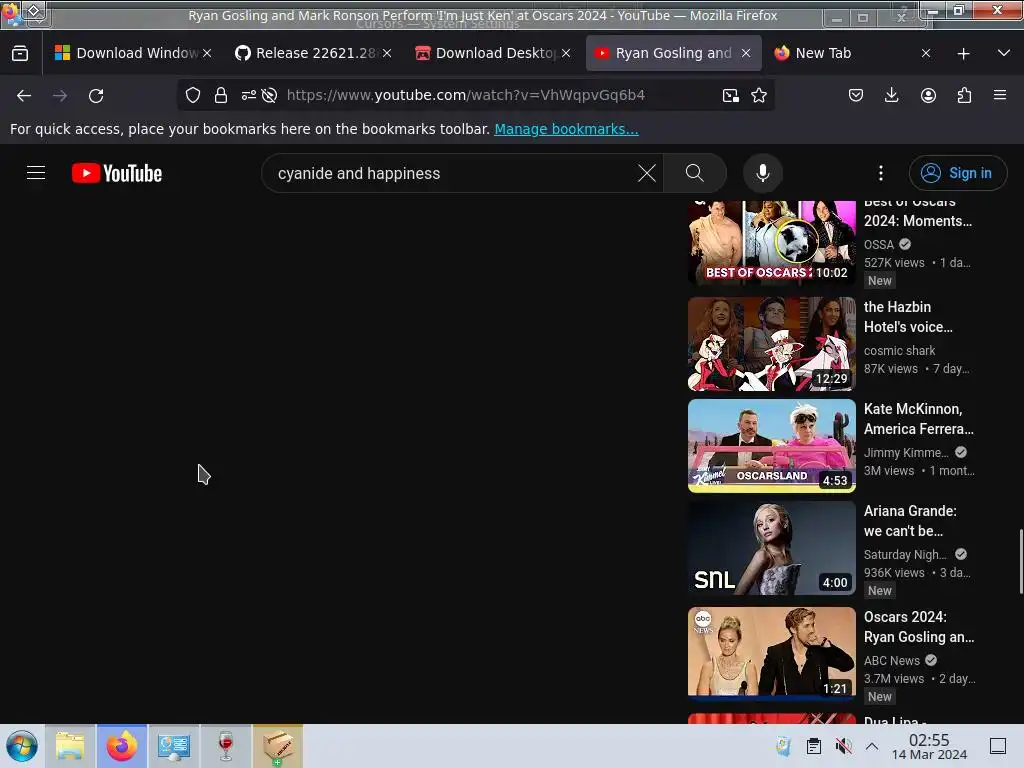Open YouTube settings three-dot menu
Viewport: 1024px width, 768px height.
click(881, 173)
